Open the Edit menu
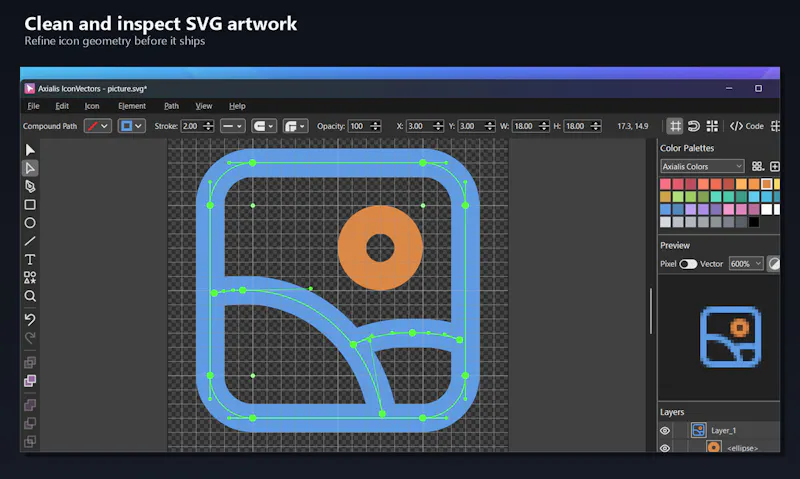This screenshot has height=479, width=800. tap(62, 106)
